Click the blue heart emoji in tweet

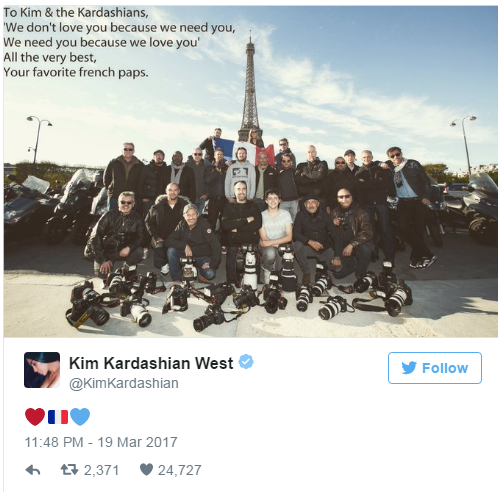pyautogui.click(x=80, y=417)
